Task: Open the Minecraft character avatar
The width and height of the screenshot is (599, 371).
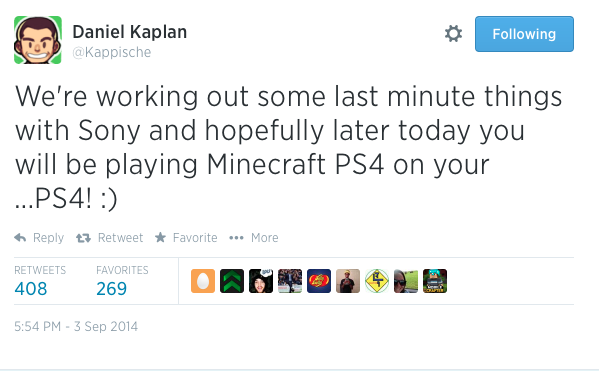Action: coord(435,281)
